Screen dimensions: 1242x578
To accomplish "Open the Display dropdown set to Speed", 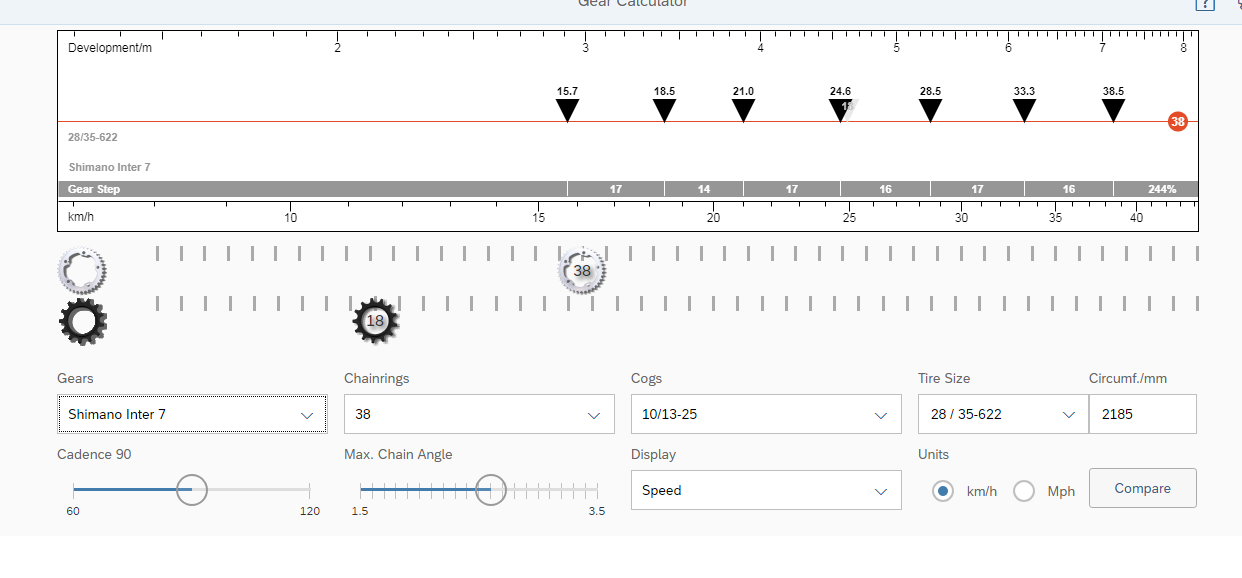I will point(765,490).
